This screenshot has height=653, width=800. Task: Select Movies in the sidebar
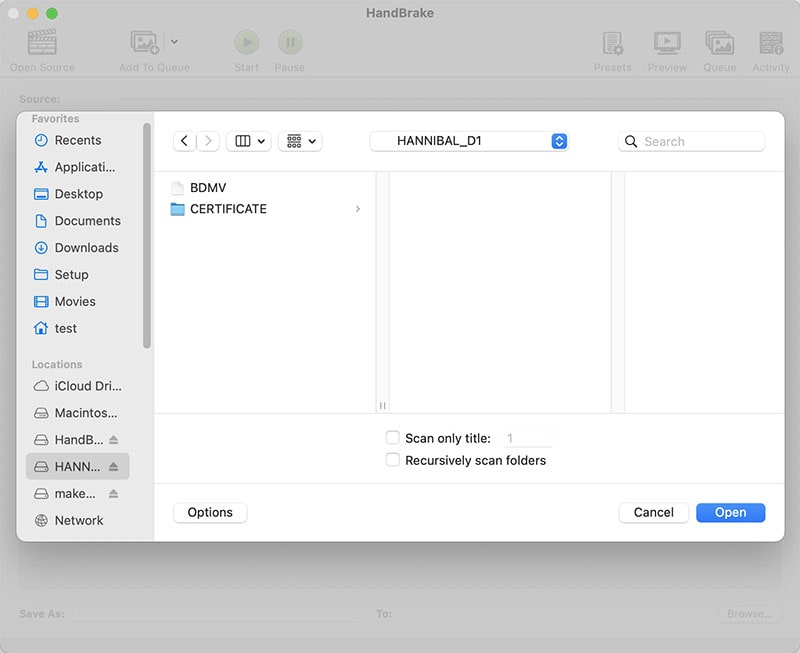(x=75, y=301)
